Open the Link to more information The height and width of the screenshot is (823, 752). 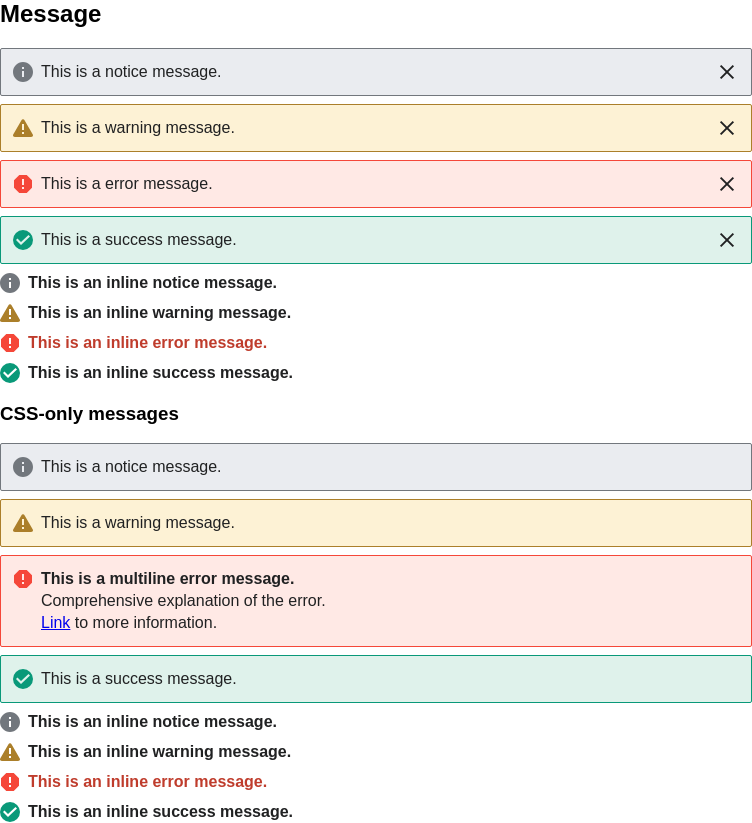pyautogui.click(x=56, y=622)
